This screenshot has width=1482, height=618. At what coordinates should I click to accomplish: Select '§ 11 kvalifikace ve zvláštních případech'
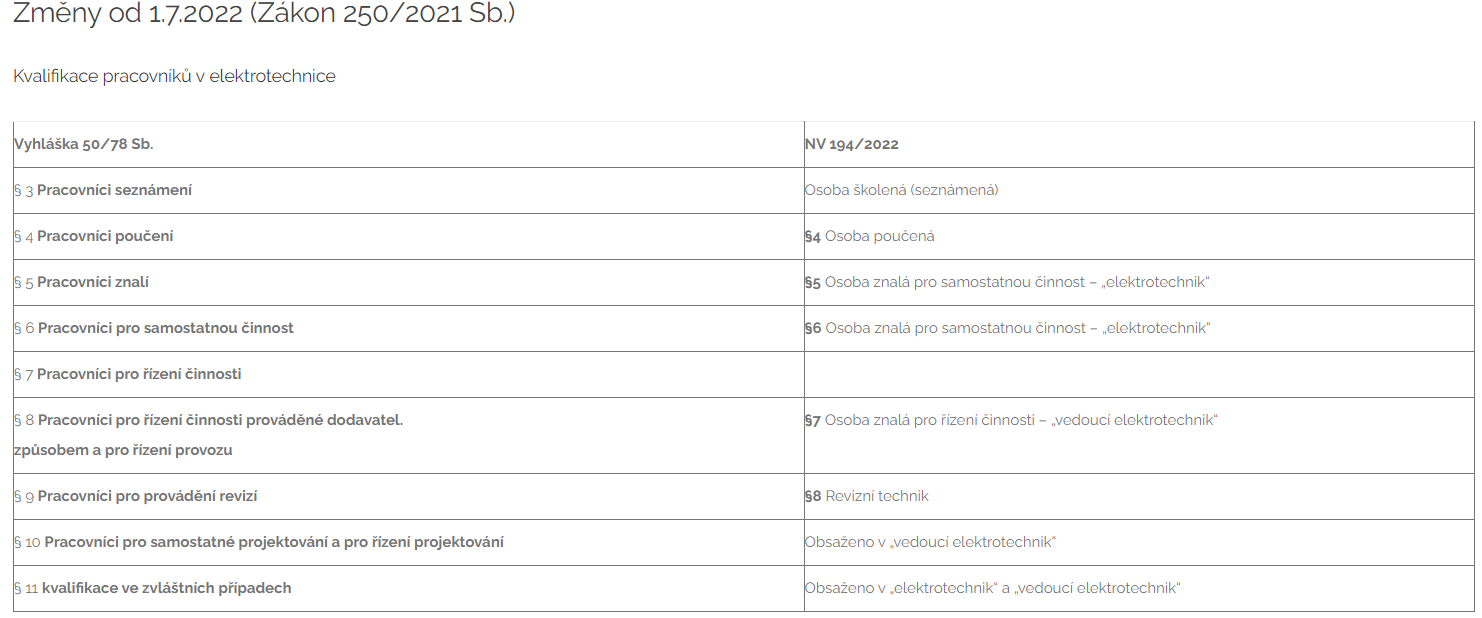[153, 588]
